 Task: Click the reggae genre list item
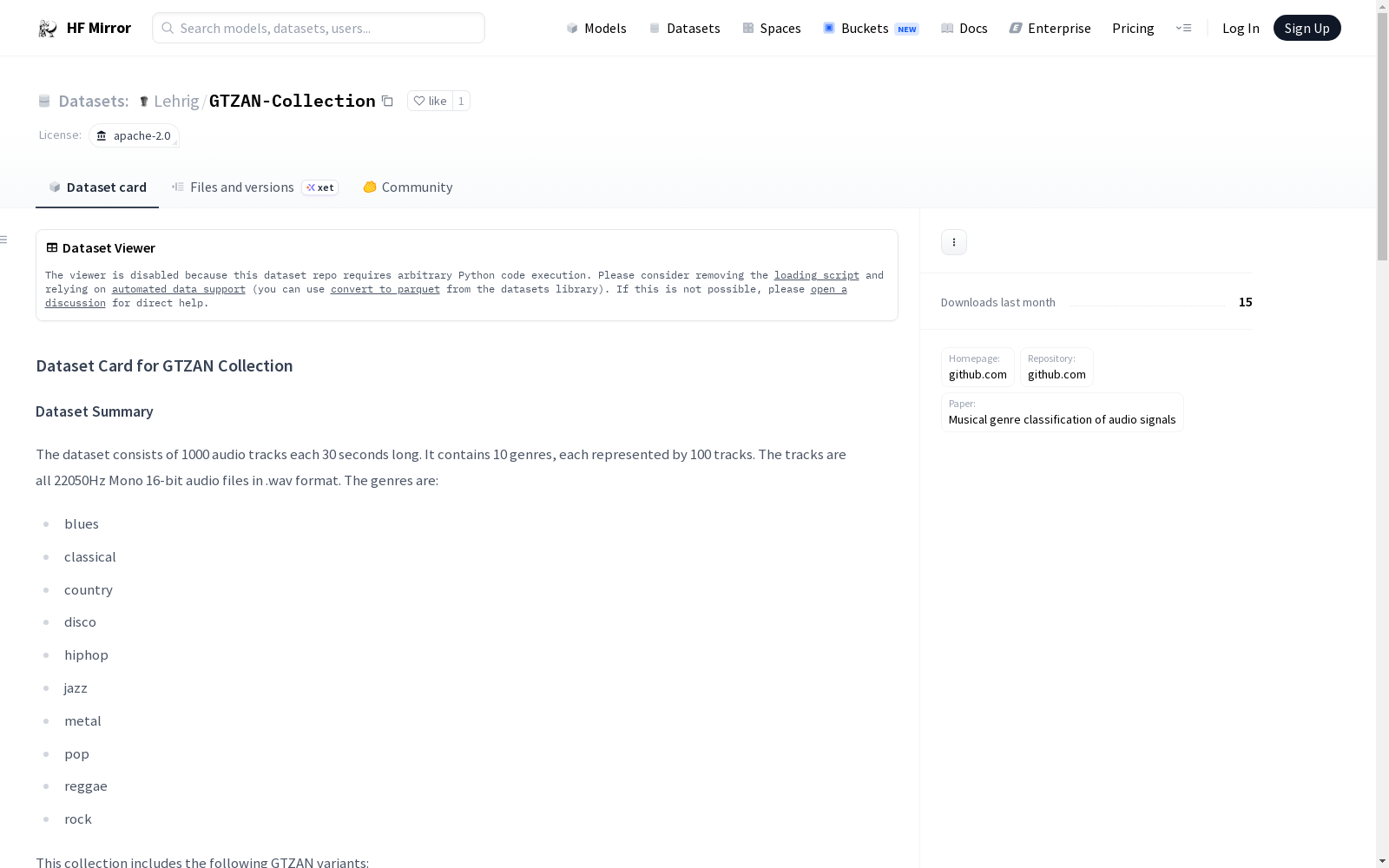point(86,786)
